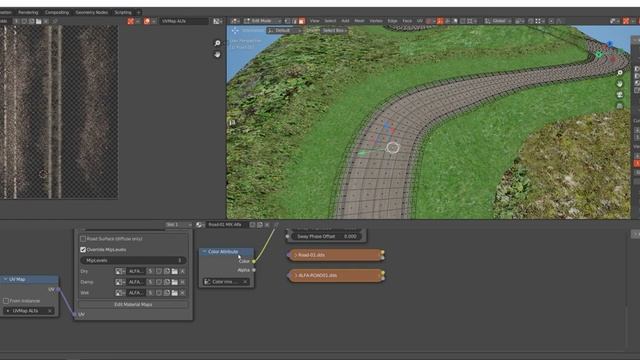Collapse the UV Map node
This screenshot has height=360, width=640.
6,279
